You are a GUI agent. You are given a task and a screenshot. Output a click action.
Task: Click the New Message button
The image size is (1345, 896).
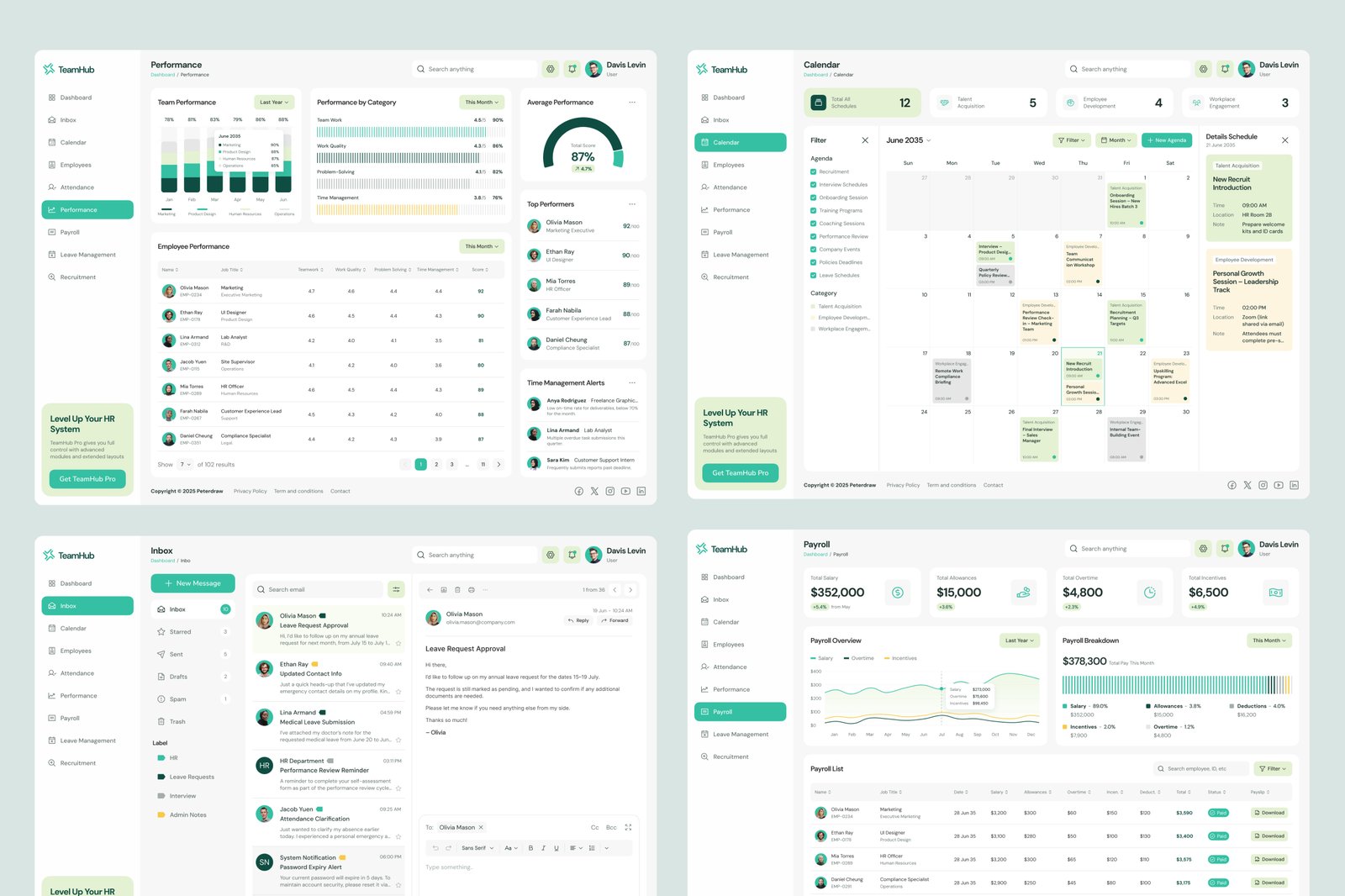(x=193, y=583)
